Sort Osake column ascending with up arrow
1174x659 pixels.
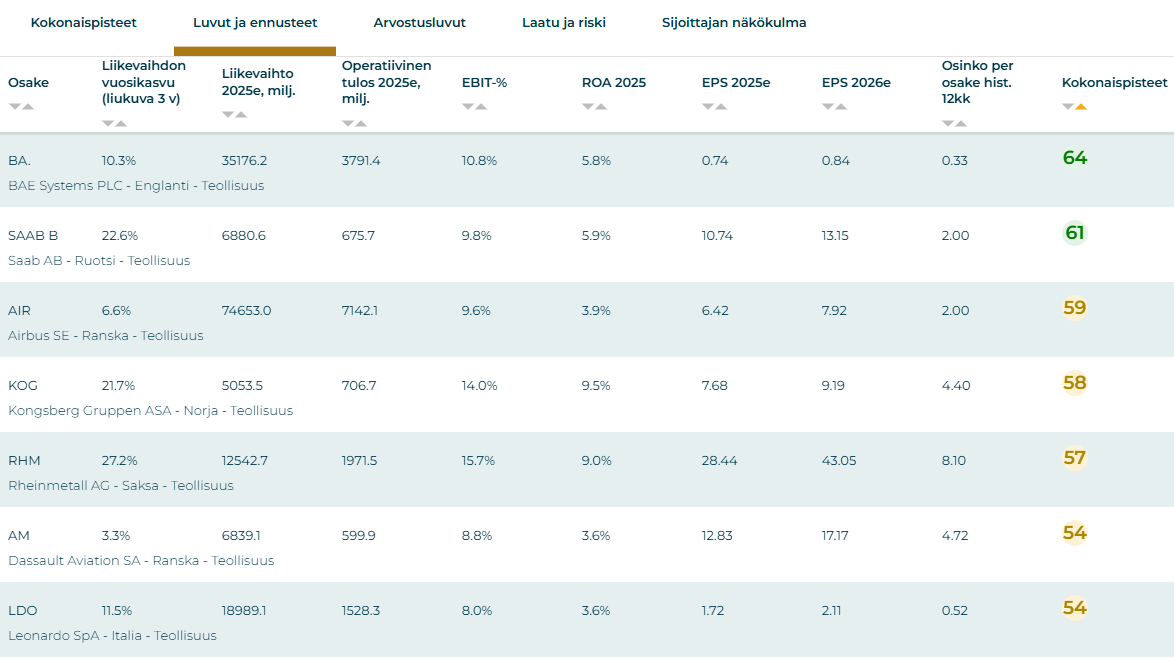point(28,107)
